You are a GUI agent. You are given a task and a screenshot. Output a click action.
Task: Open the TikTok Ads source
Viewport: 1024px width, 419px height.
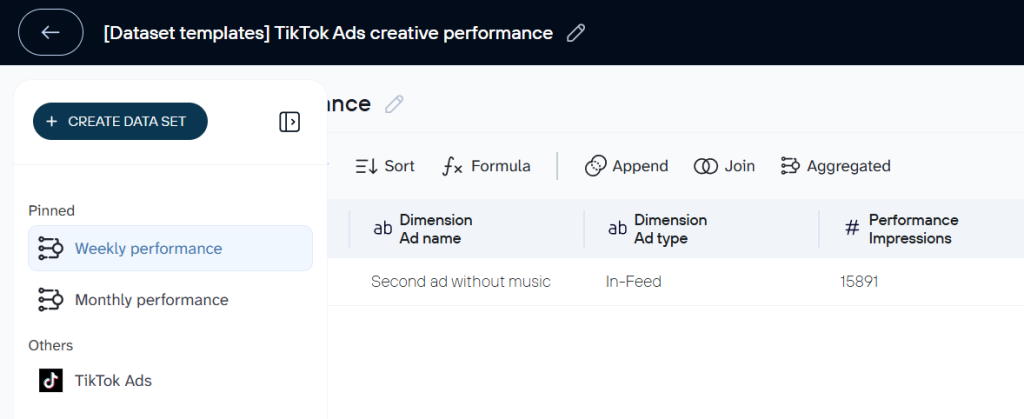coord(113,380)
